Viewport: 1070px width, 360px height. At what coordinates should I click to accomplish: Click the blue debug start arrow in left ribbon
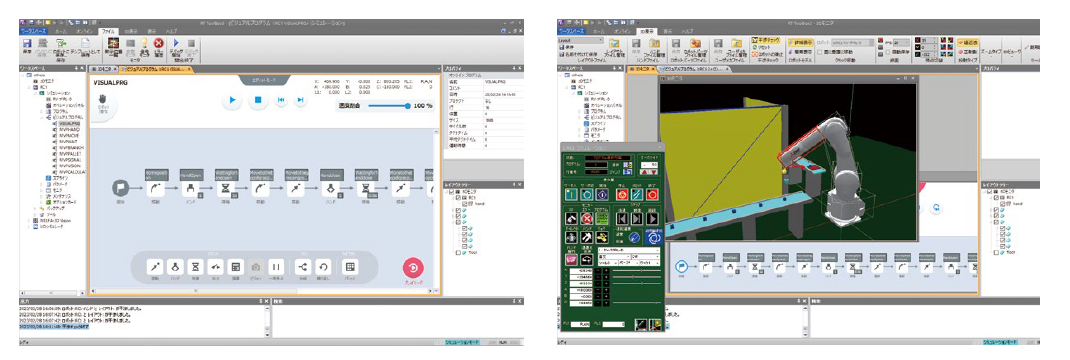(x=175, y=44)
